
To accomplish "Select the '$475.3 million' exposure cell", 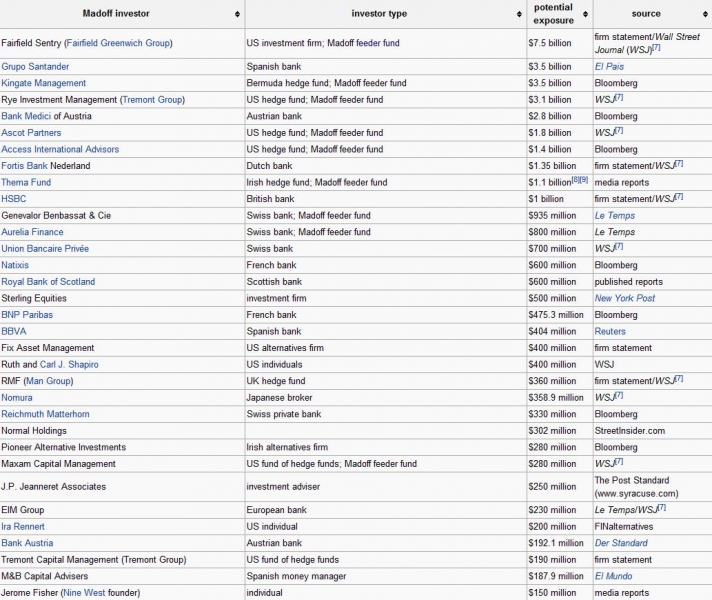I will point(560,315).
